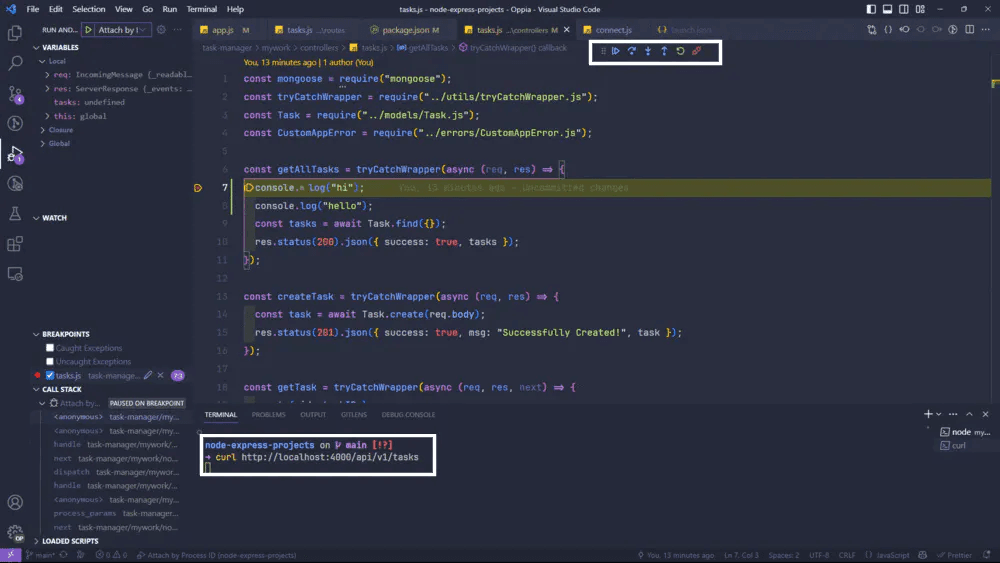Open the Terminal menu
This screenshot has width=1000, height=563.
coord(202,9)
